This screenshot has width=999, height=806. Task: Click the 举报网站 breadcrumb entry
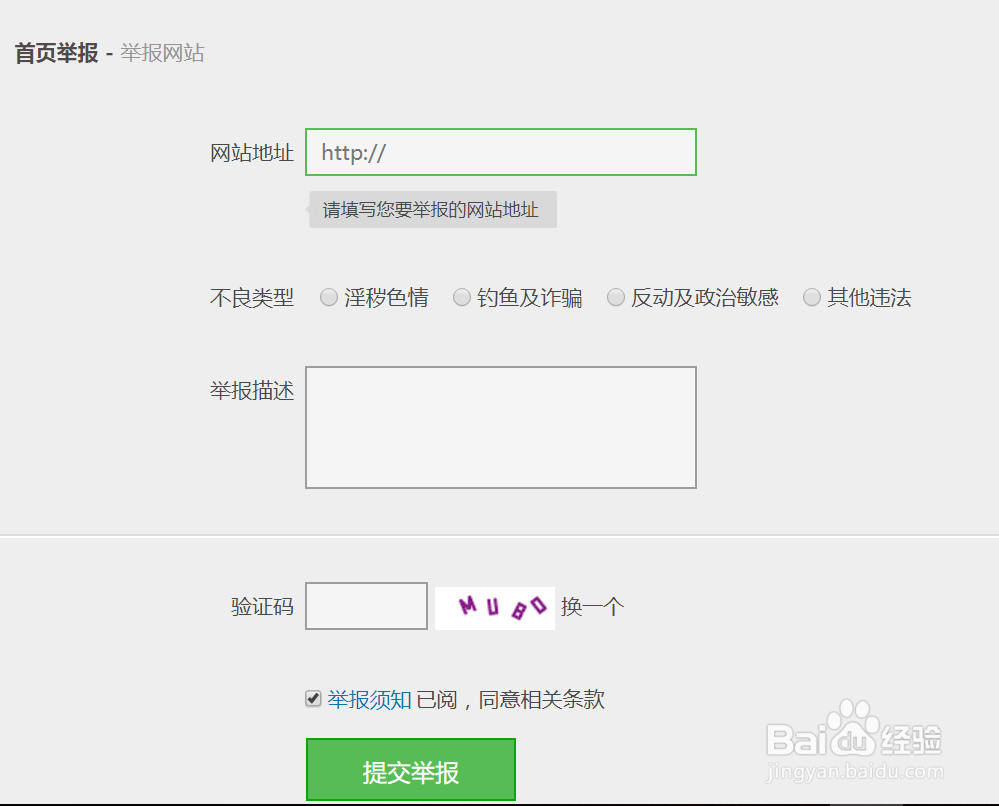click(160, 53)
